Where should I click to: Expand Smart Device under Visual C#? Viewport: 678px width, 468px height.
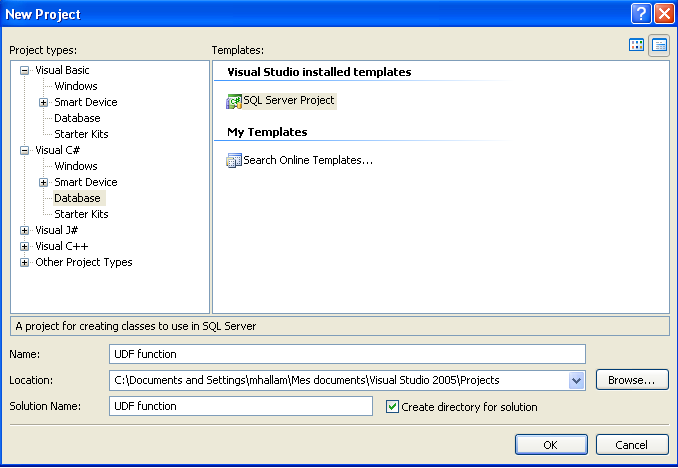[x=43, y=183]
